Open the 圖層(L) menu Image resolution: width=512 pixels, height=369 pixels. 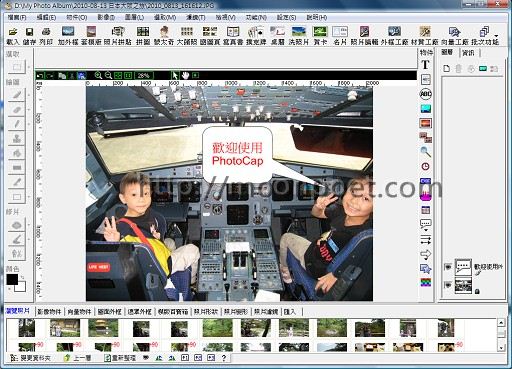134,17
